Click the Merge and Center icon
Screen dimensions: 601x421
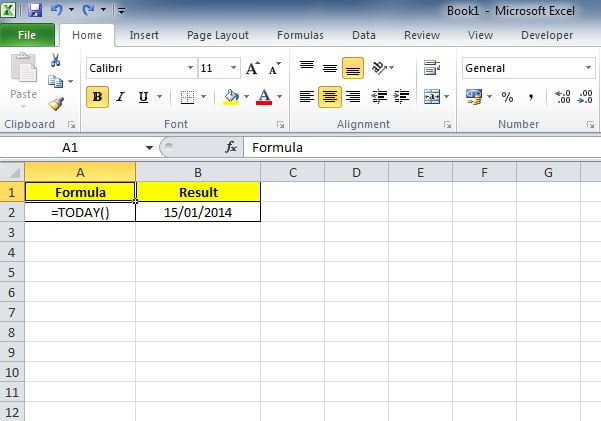pos(432,97)
